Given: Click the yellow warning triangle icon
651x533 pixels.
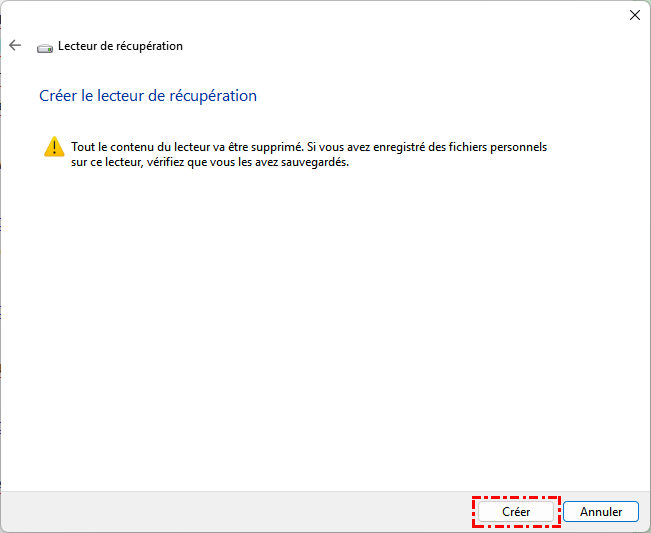Looking at the screenshot, I should point(53,147).
